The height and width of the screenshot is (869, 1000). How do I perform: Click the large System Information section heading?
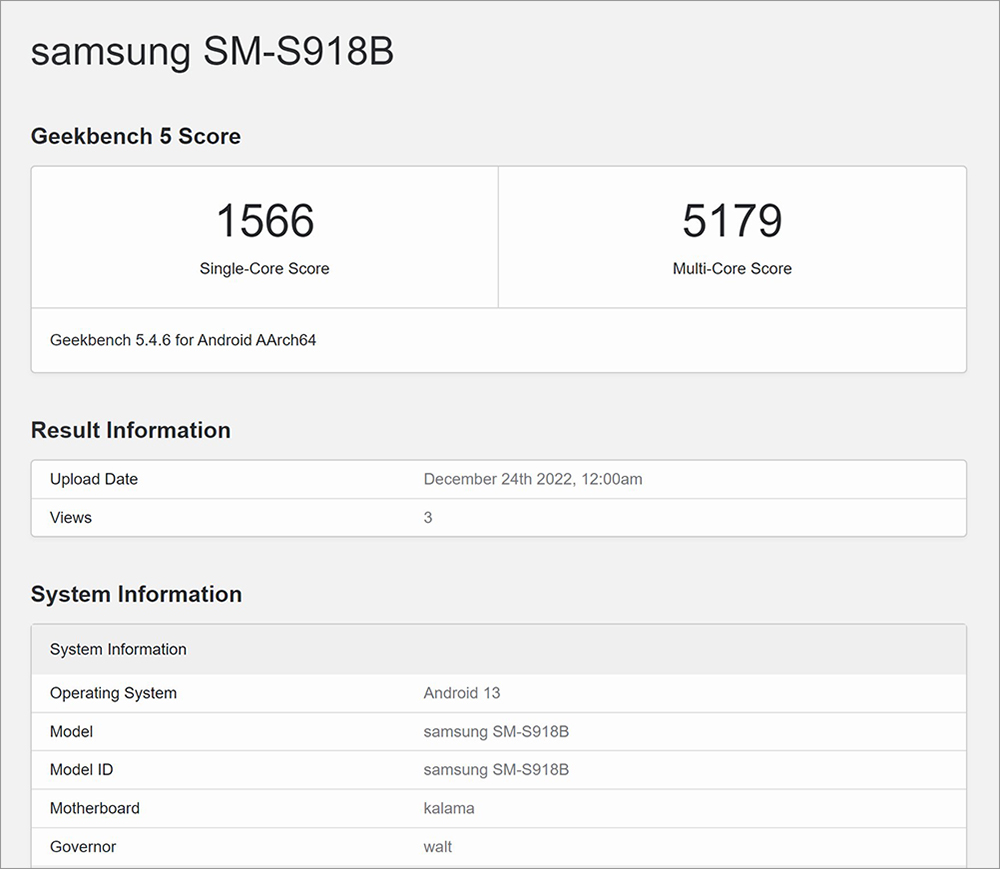pyautogui.click(x=136, y=594)
